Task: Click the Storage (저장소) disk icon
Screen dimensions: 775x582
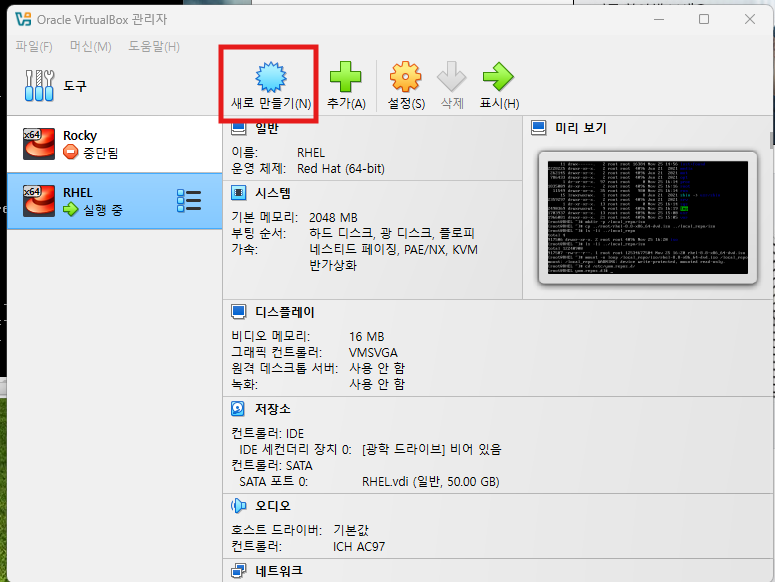Action: pyautogui.click(x=238, y=409)
